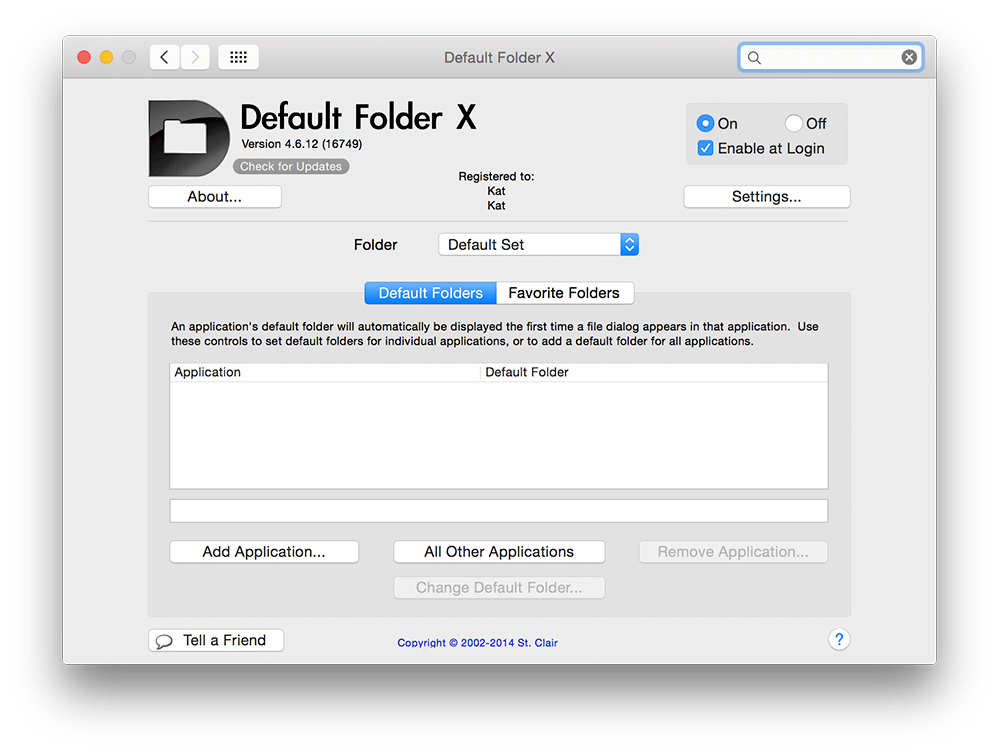
Task: Click the Default Folder column header
Action: point(654,373)
